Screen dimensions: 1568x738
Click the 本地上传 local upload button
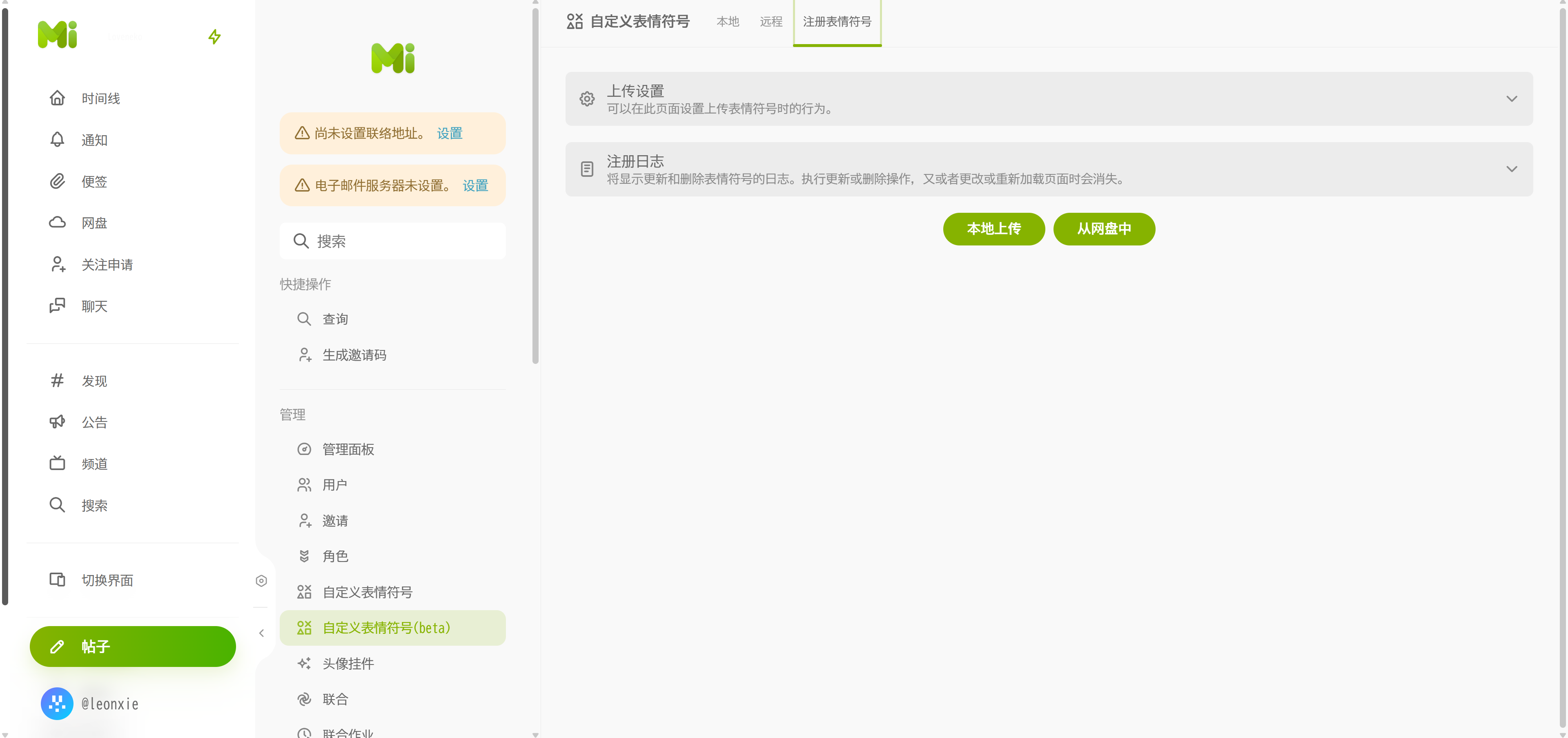993,229
